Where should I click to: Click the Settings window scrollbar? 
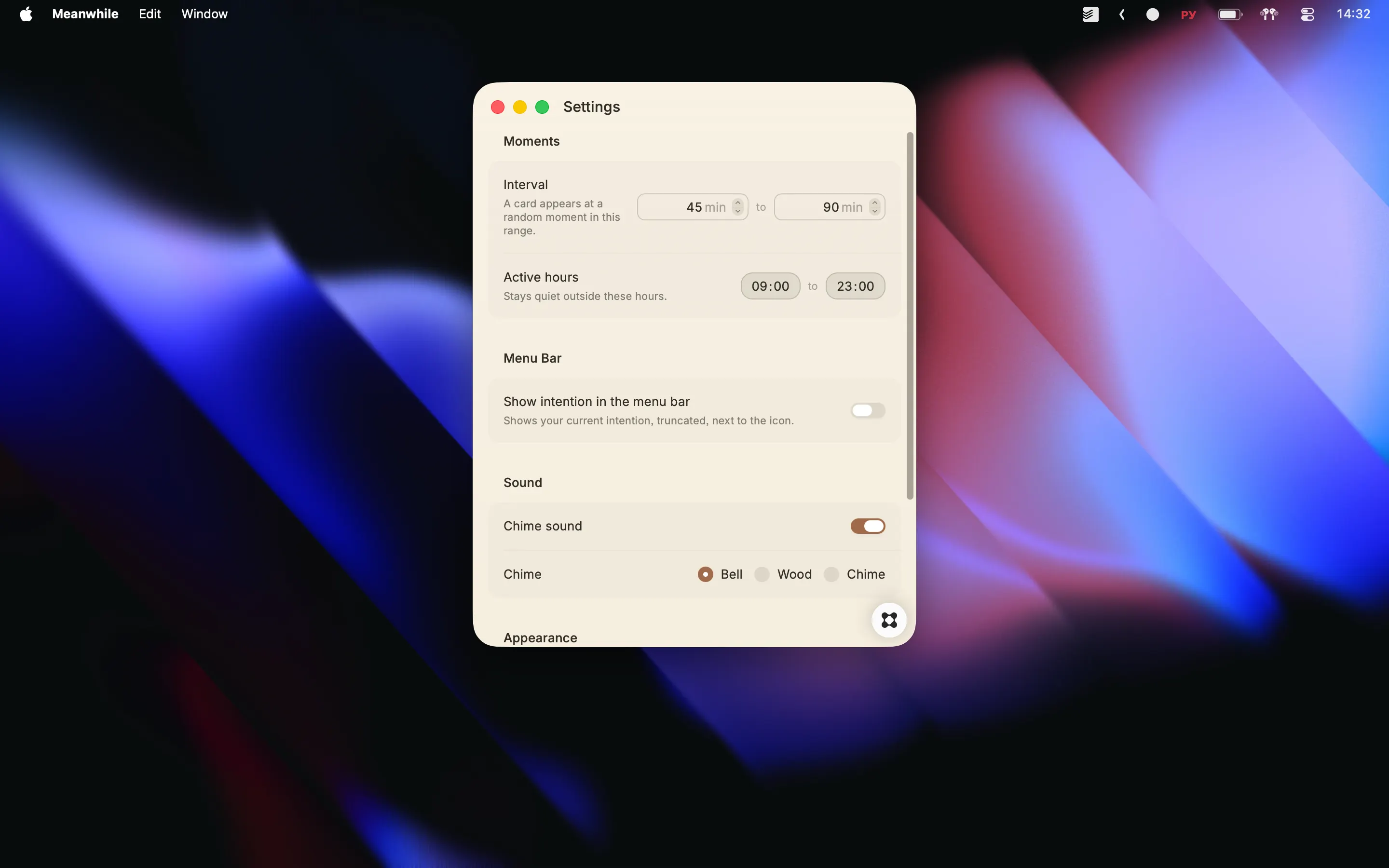(910, 316)
